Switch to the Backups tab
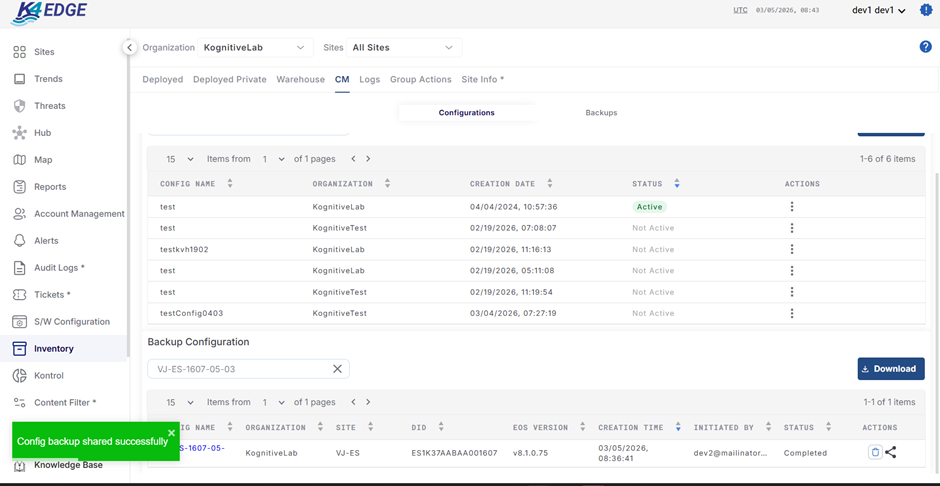 (x=601, y=113)
